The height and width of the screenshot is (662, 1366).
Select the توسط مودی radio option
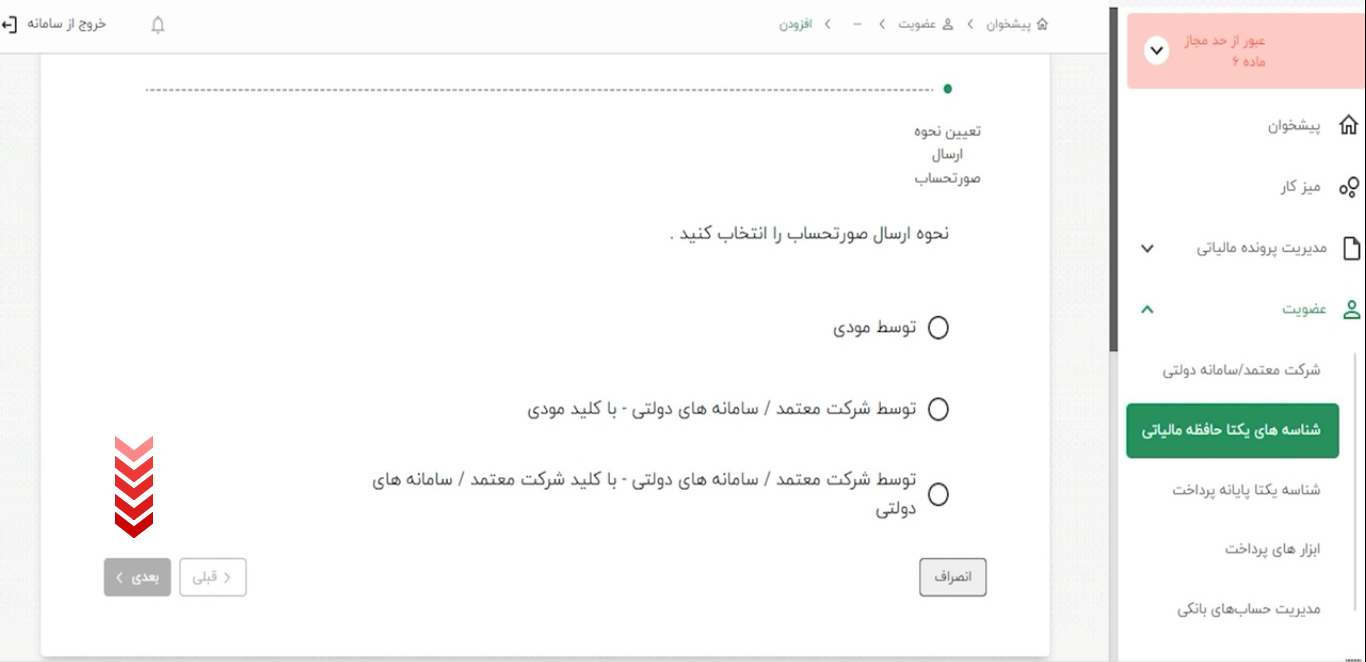[x=938, y=328]
